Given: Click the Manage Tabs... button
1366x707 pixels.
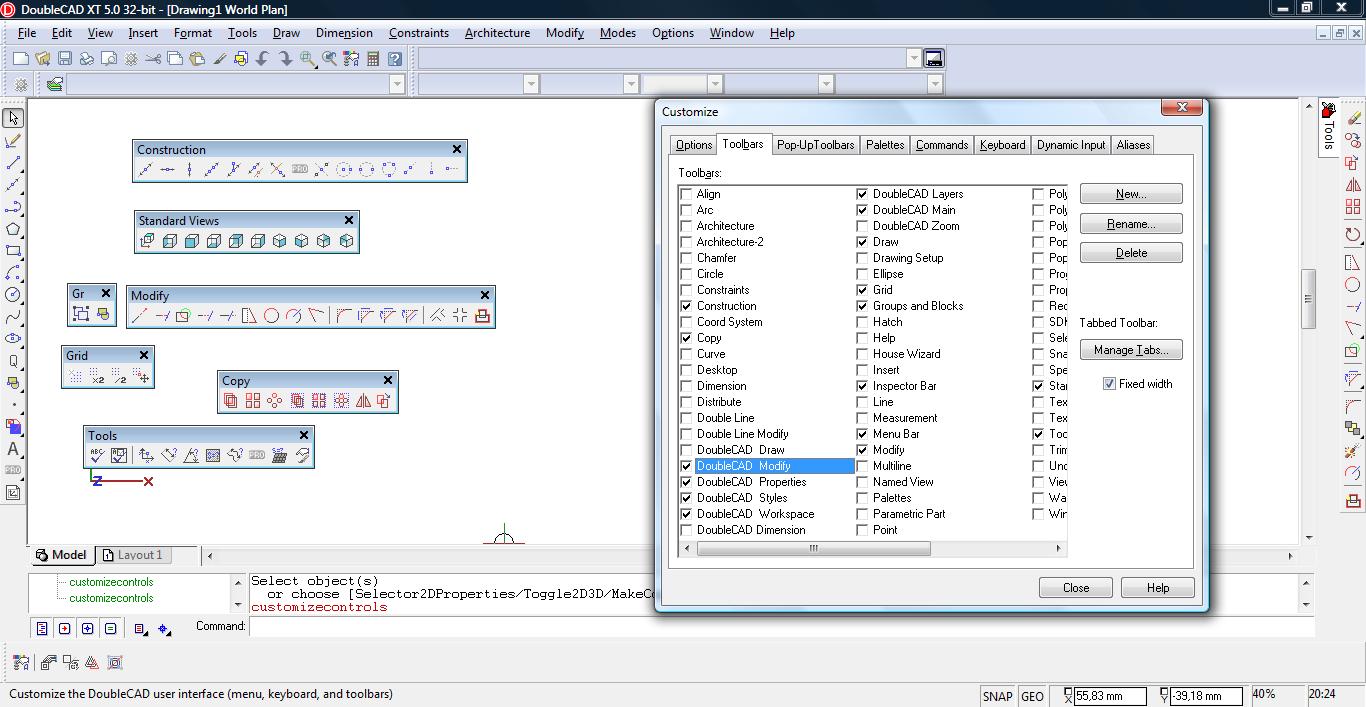Looking at the screenshot, I should click(1131, 350).
